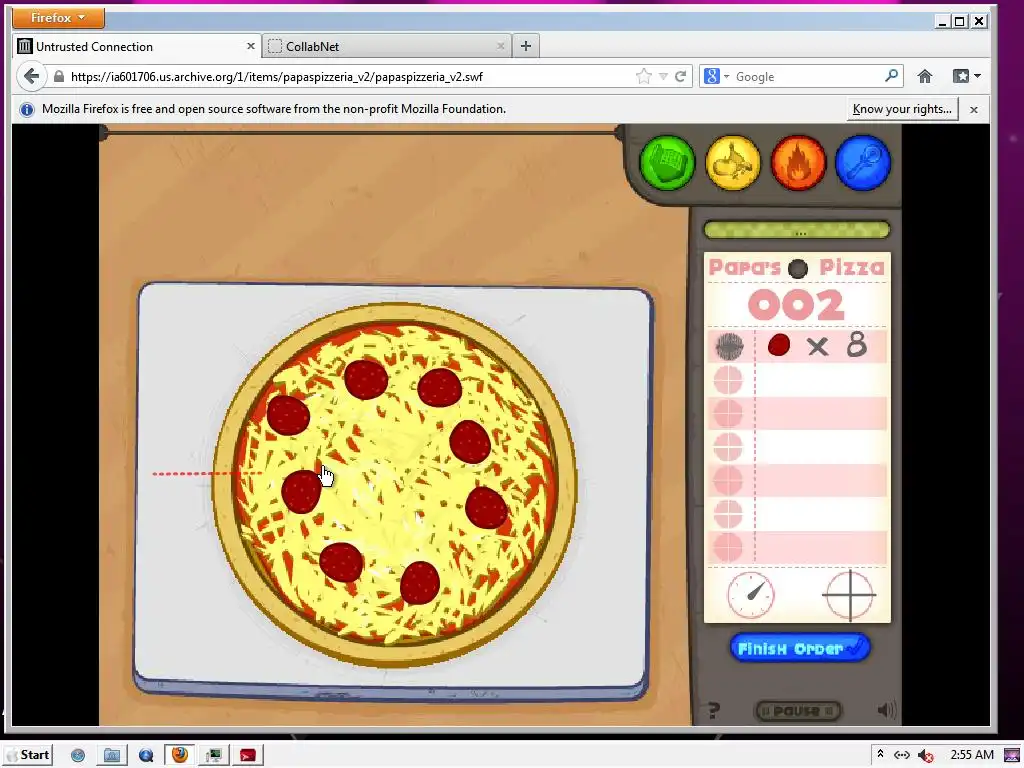The image size is (1024, 768).
Task: Open the Windows Start menu
Action: [x=29, y=755]
